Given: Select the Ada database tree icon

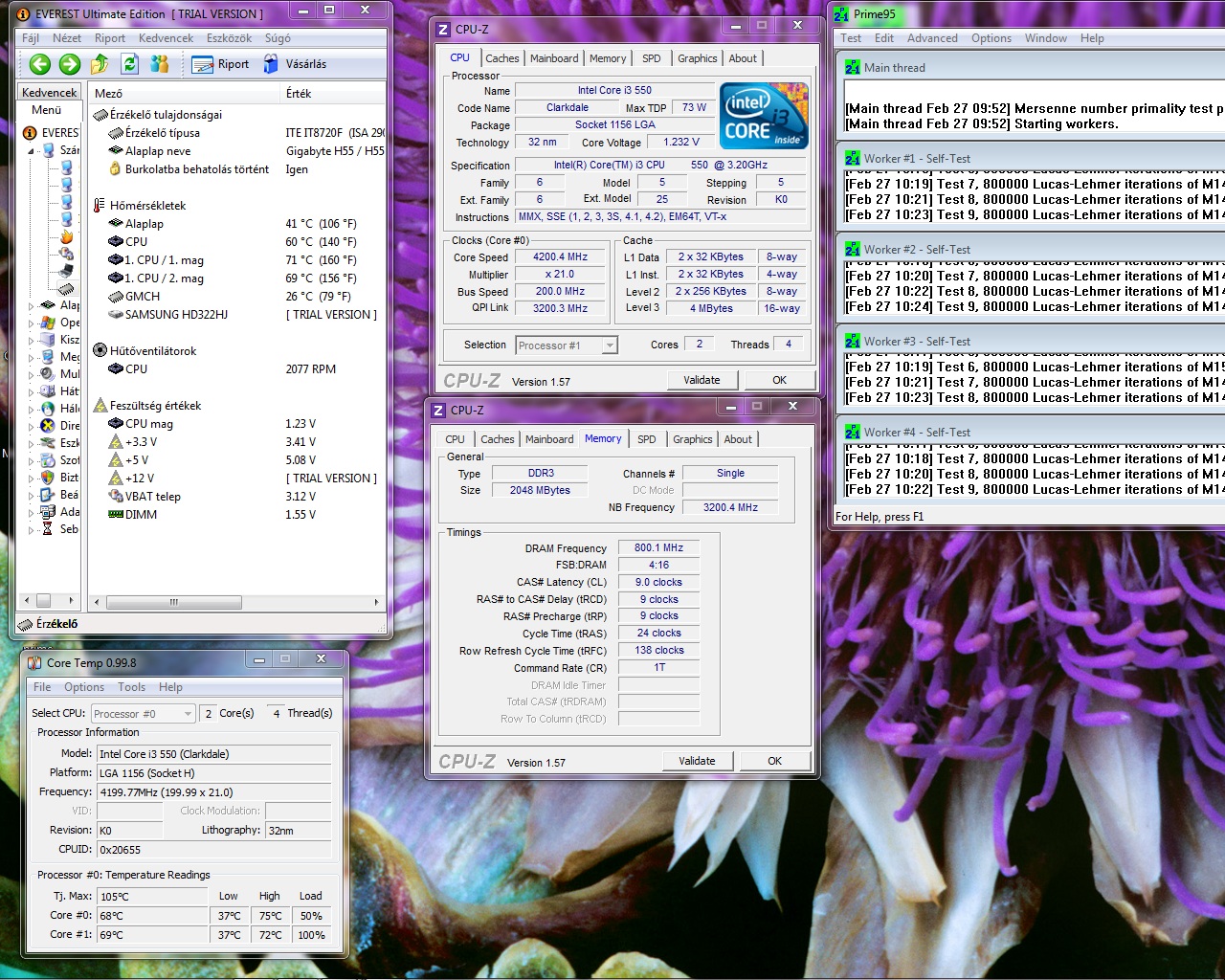Looking at the screenshot, I should [x=48, y=511].
